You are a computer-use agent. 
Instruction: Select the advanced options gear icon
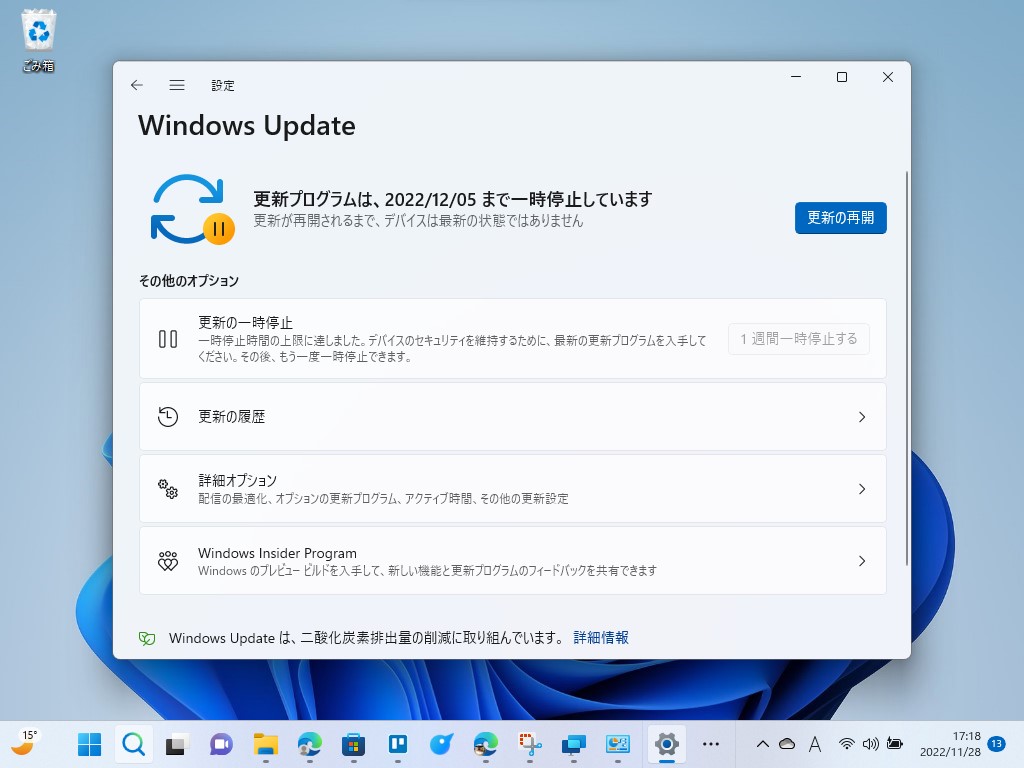[x=168, y=488]
